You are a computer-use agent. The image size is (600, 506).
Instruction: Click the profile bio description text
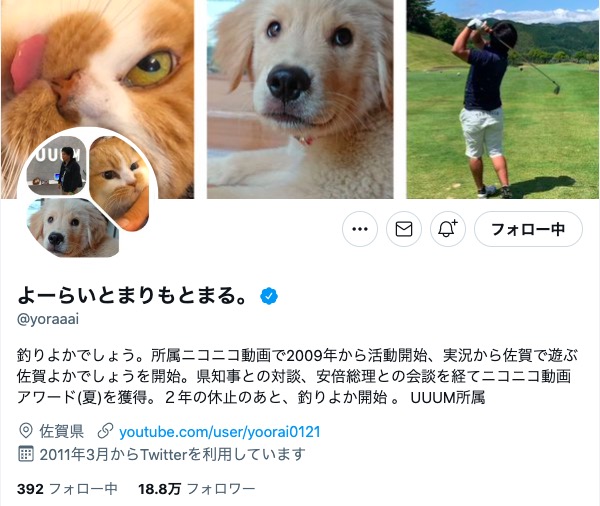[x=297, y=377]
